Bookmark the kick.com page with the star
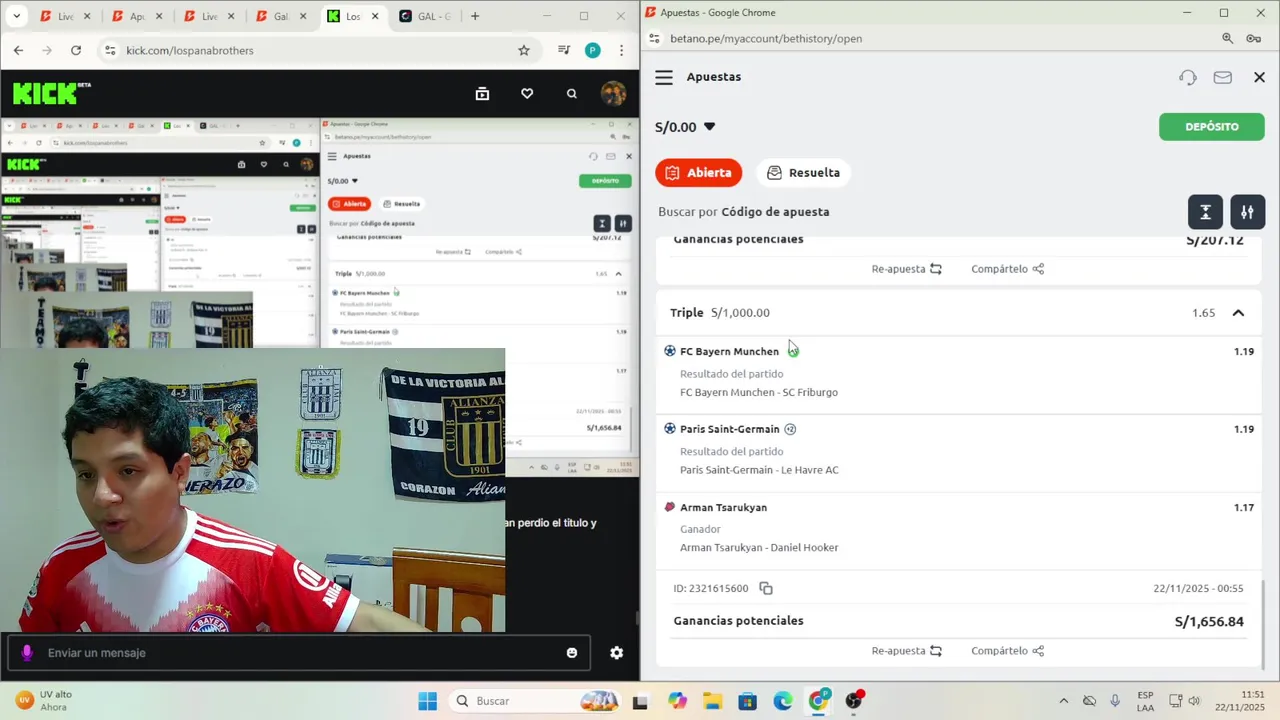Image resolution: width=1280 pixels, height=720 pixels. coord(524,50)
